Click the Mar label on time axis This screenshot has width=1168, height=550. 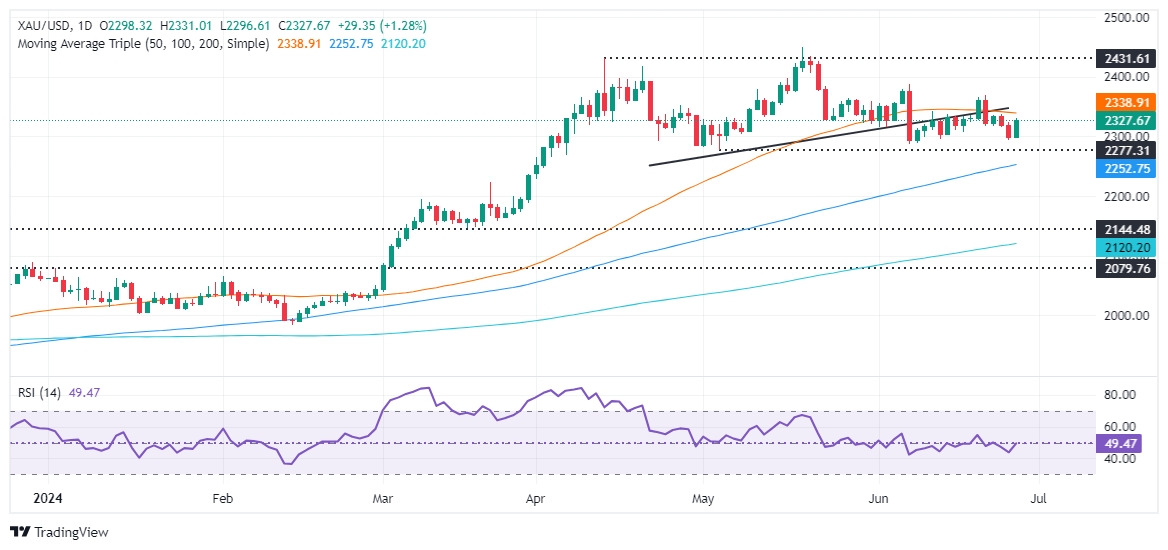[x=382, y=496]
